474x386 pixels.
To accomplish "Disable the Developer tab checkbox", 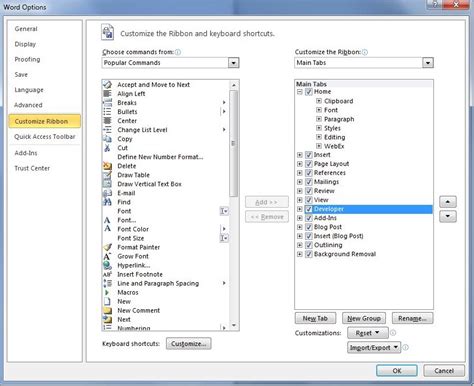I will (x=309, y=209).
